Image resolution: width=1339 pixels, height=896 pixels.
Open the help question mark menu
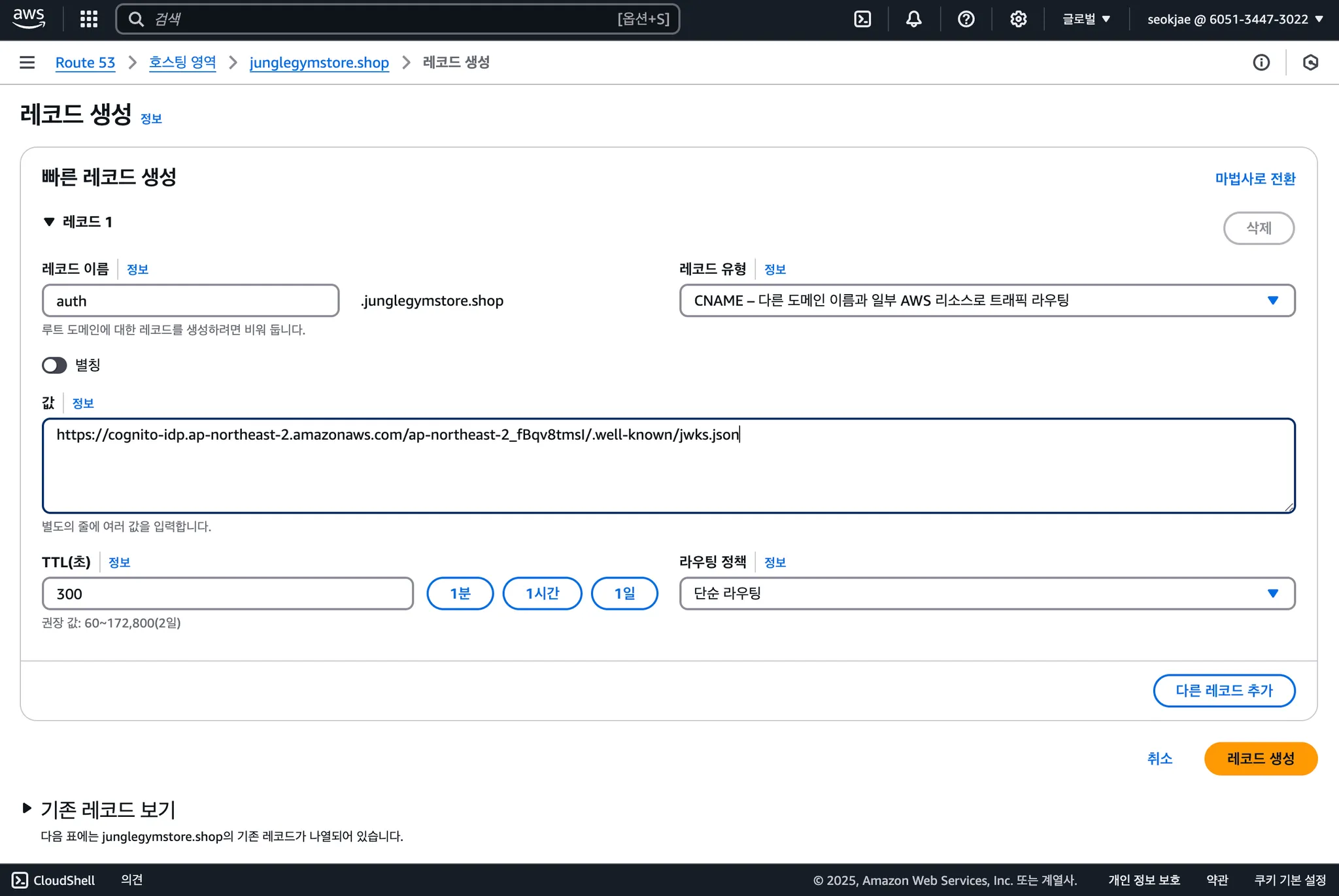[x=966, y=19]
